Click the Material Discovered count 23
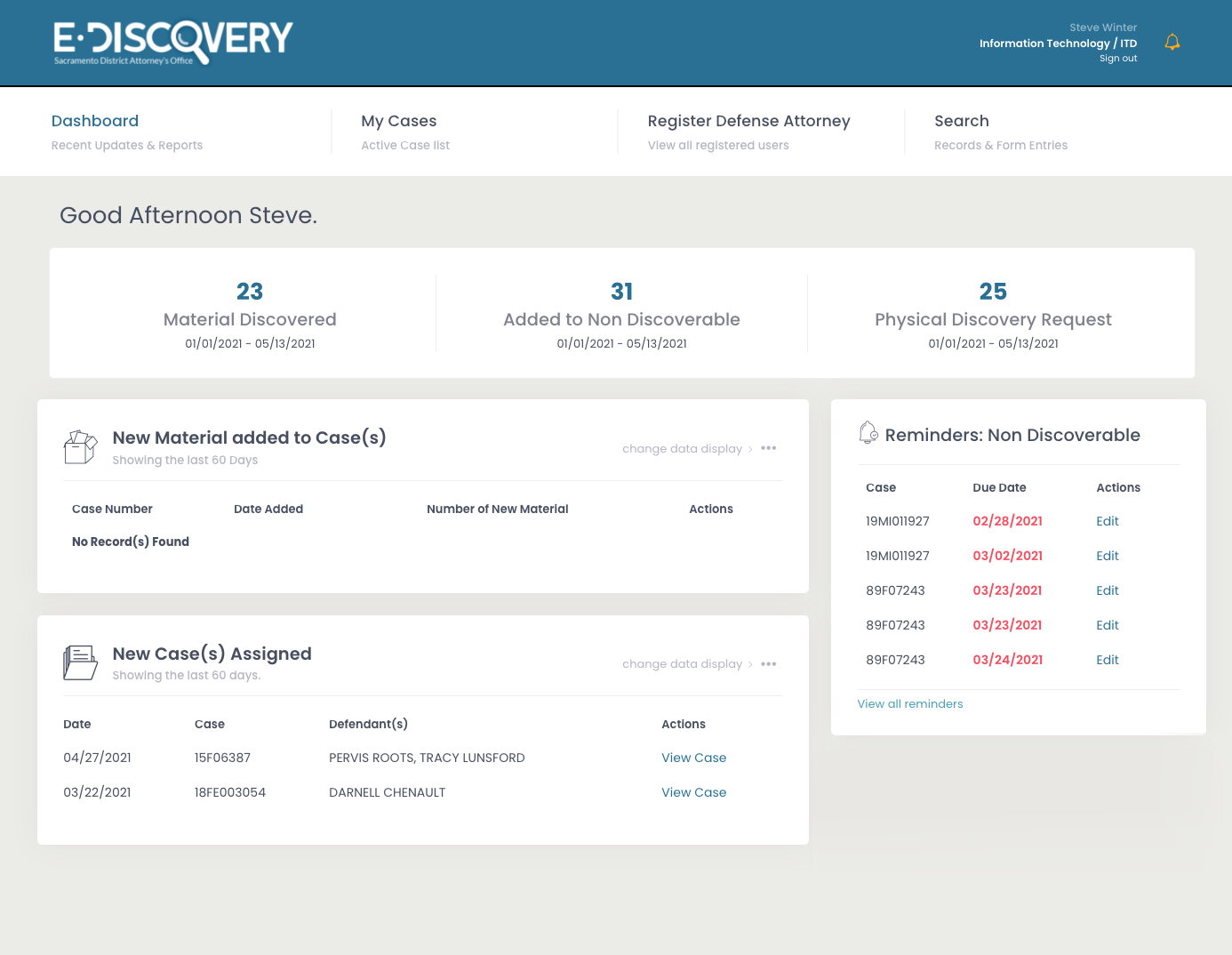Image resolution: width=1232 pixels, height=955 pixels. [250, 292]
